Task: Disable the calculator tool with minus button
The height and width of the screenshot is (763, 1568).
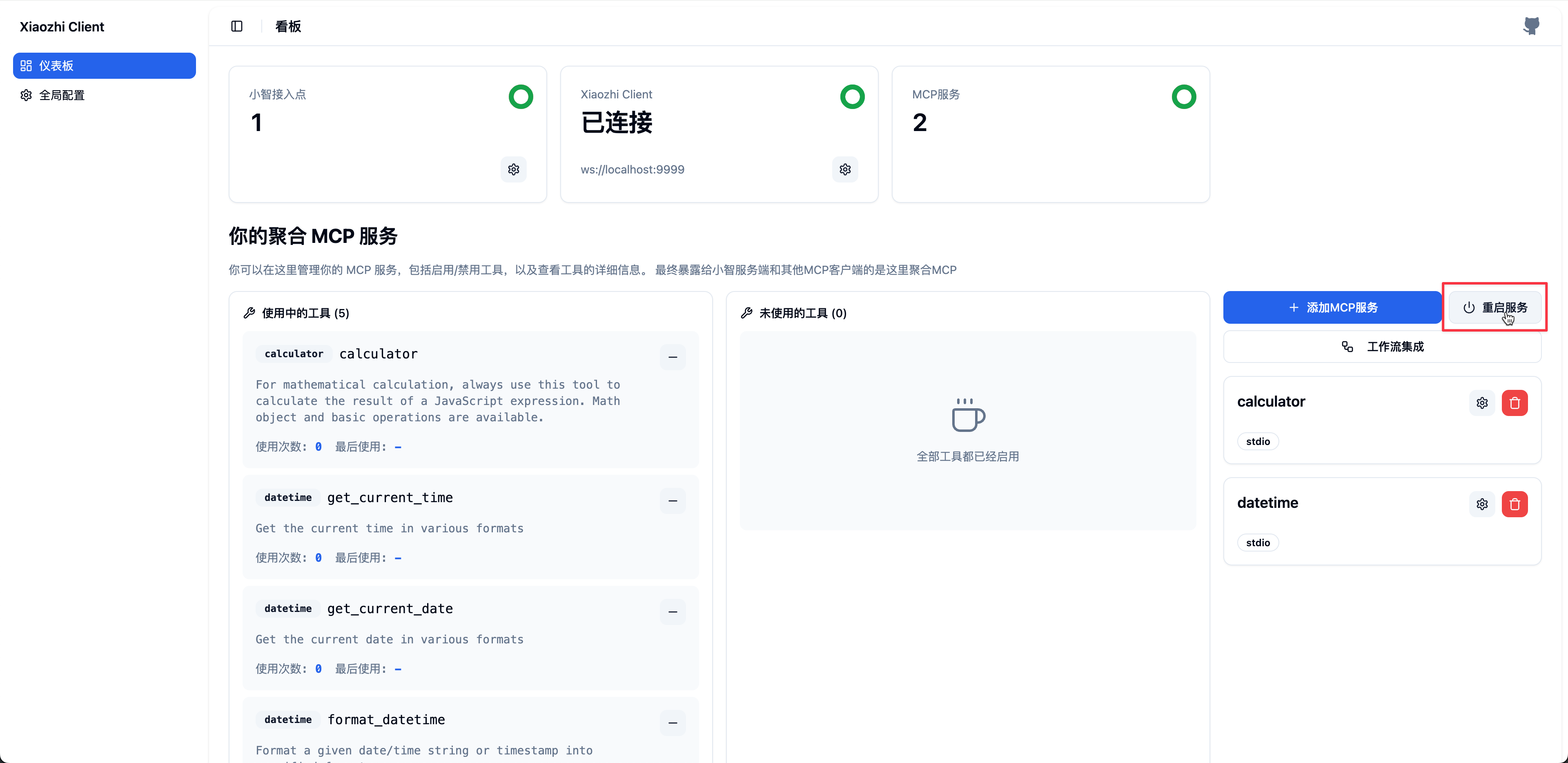Action: click(x=673, y=356)
